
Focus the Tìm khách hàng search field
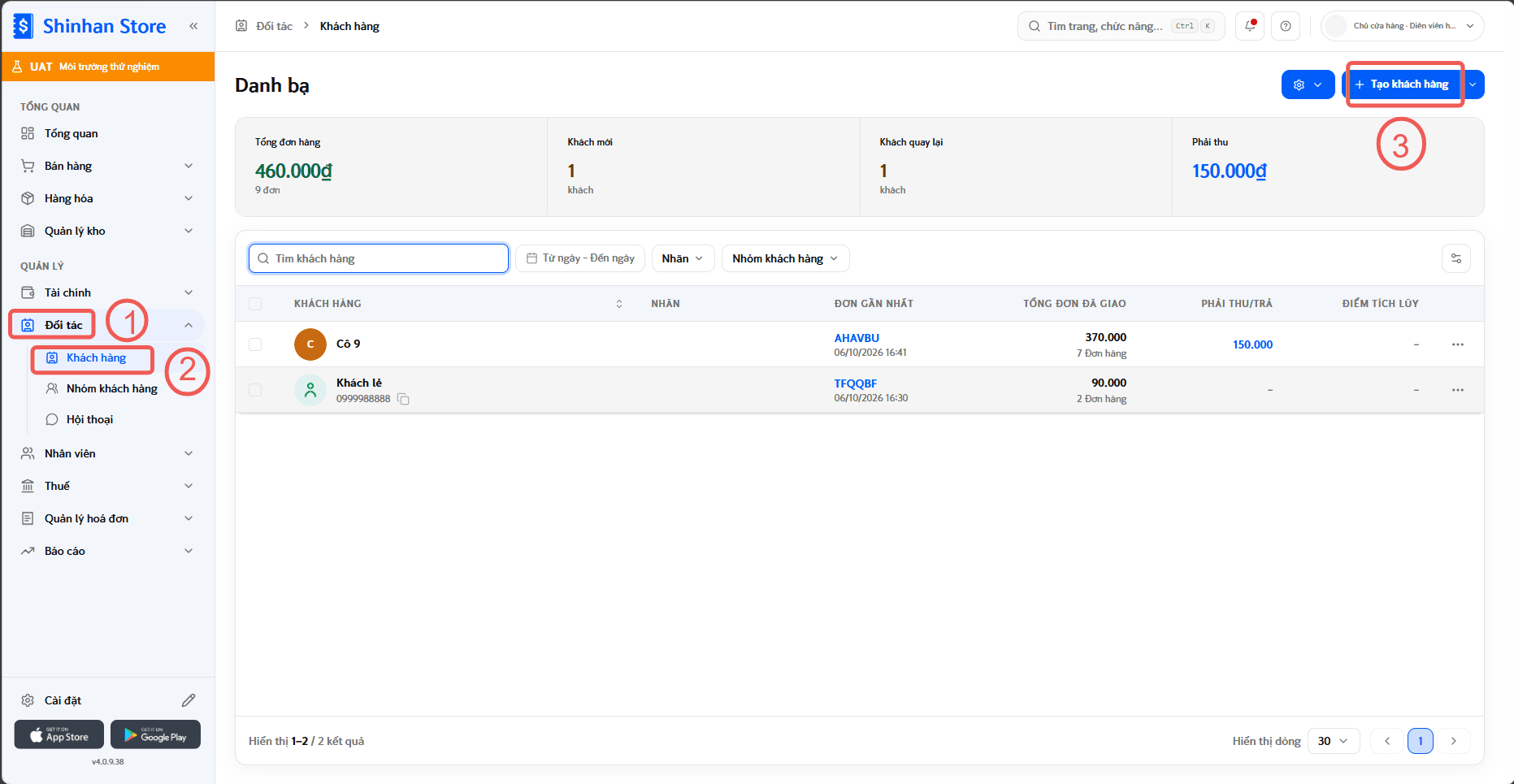pos(379,258)
